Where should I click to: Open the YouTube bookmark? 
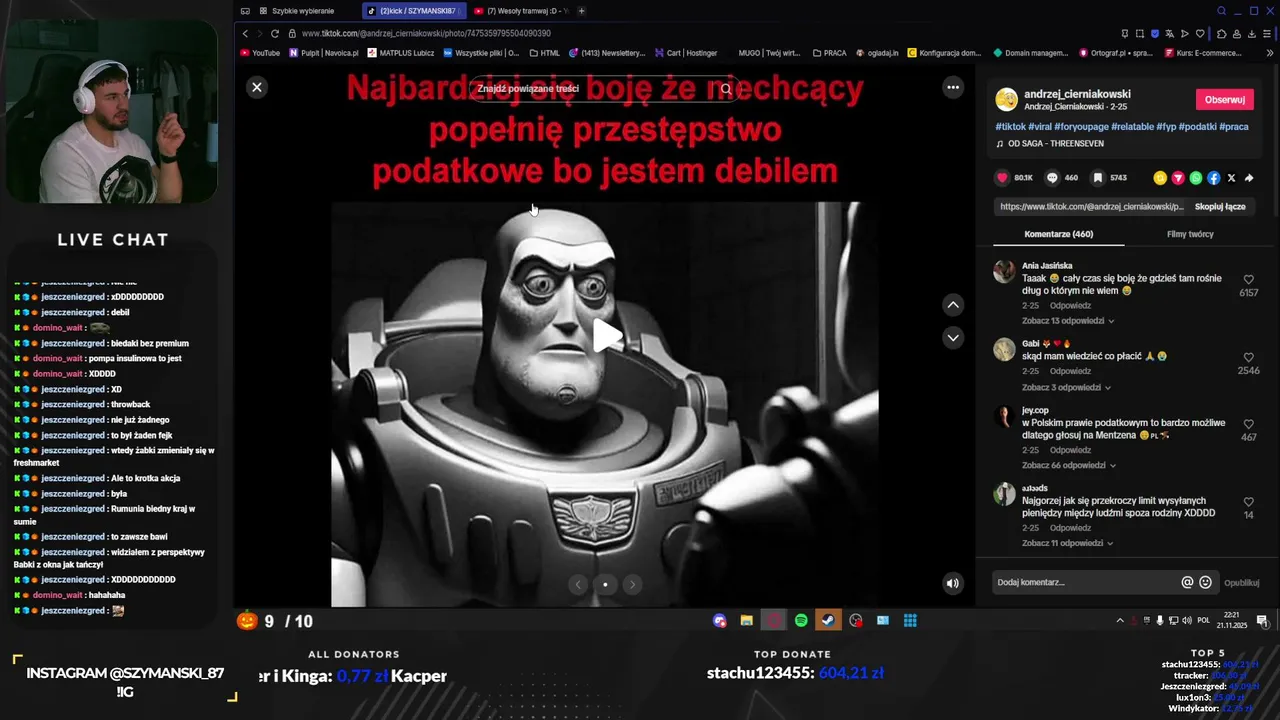point(260,53)
